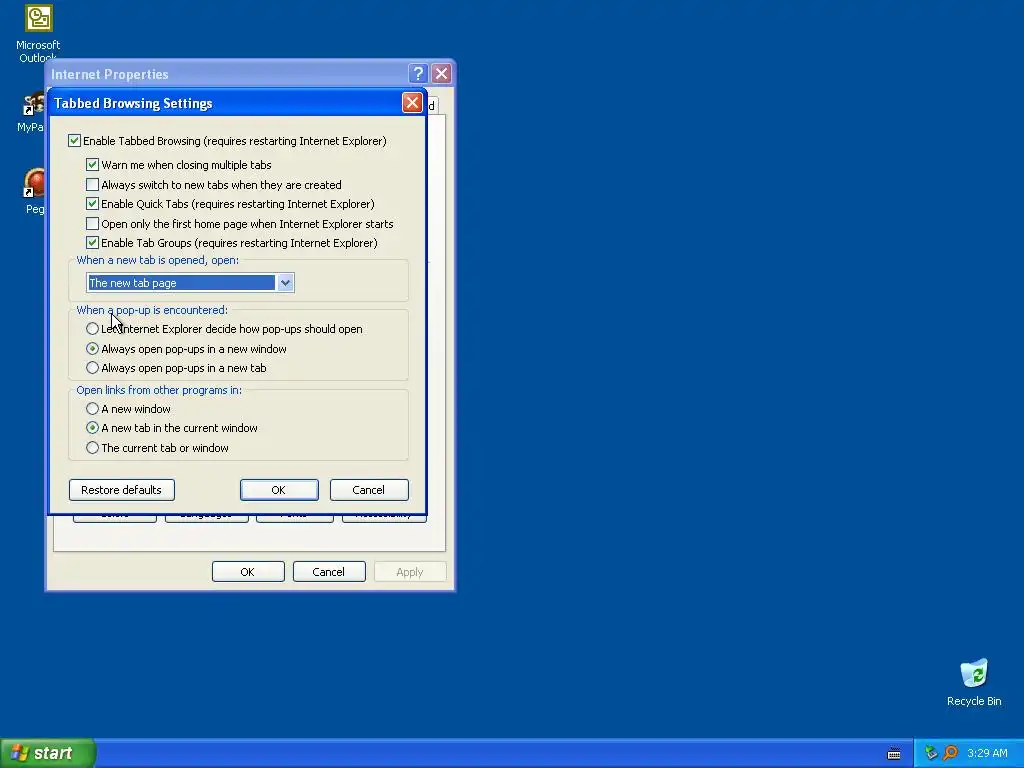Viewport: 1024px width, 768px height.
Task: Click the network tray icon near the clock
Action: point(931,753)
